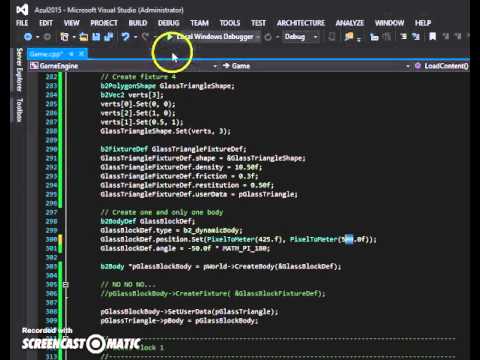
Task: Open the BUILD menu
Action: click(138, 23)
